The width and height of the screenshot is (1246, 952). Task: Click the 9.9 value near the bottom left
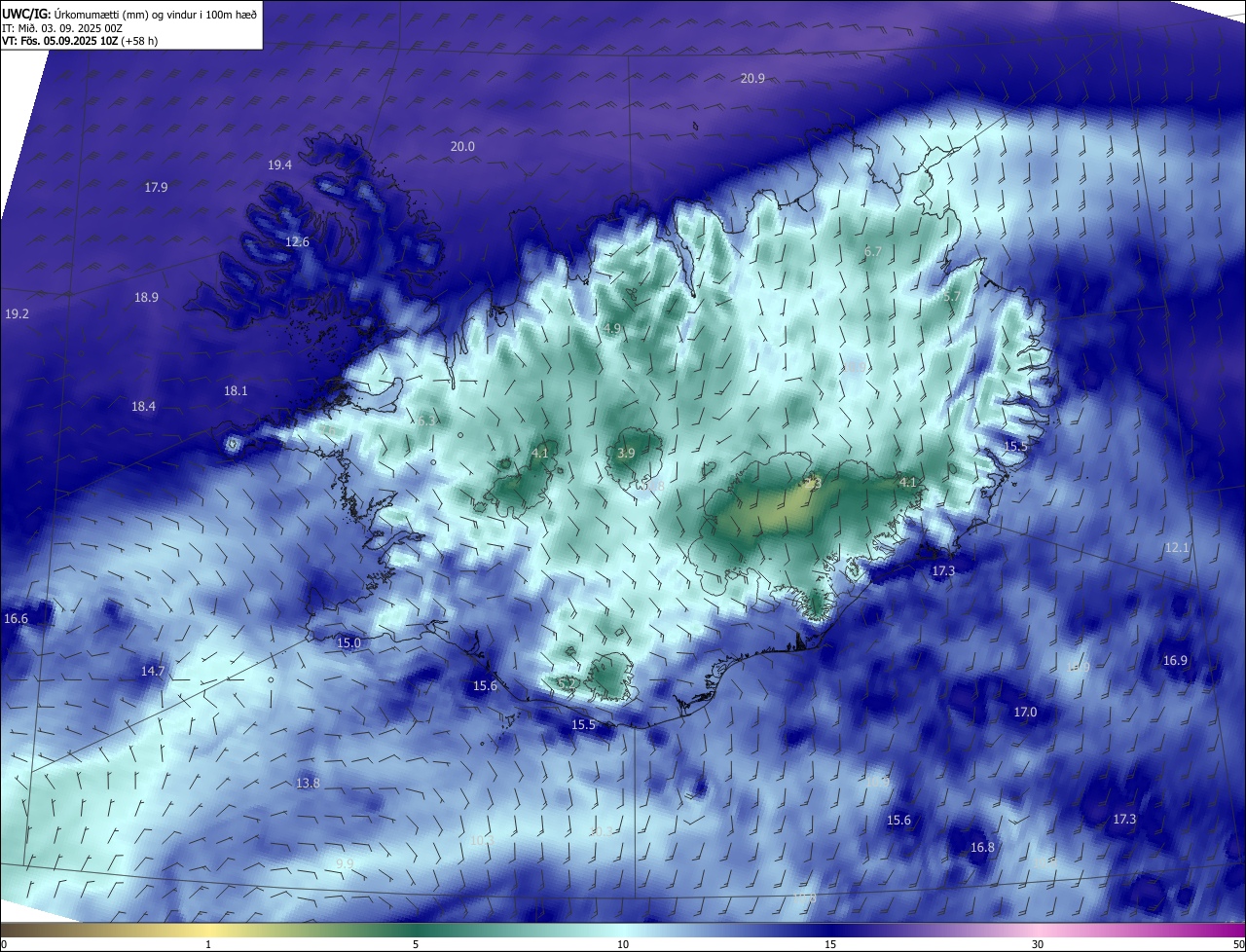[345, 863]
